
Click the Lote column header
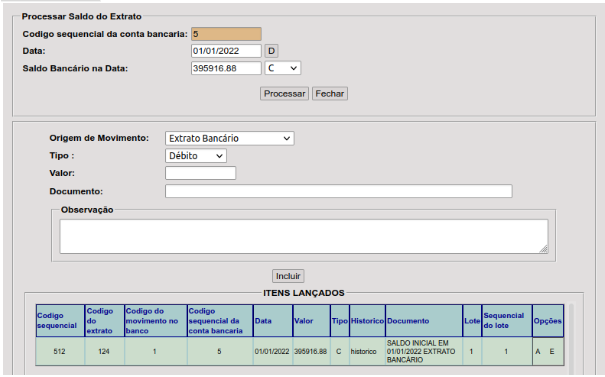pyautogui.click(x=472, y=321)
